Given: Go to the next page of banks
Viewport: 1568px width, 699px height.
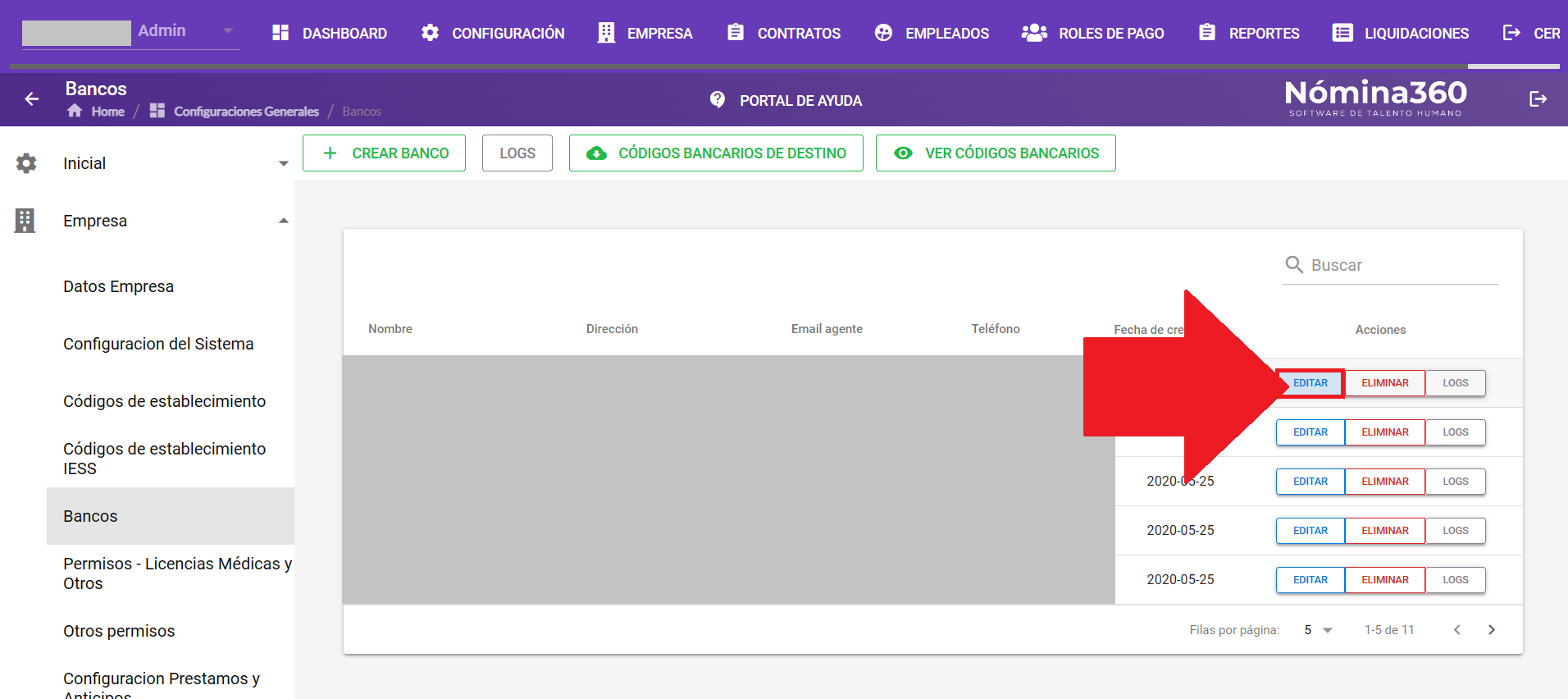Looking at the screenshot, I should click(1492, 629).
